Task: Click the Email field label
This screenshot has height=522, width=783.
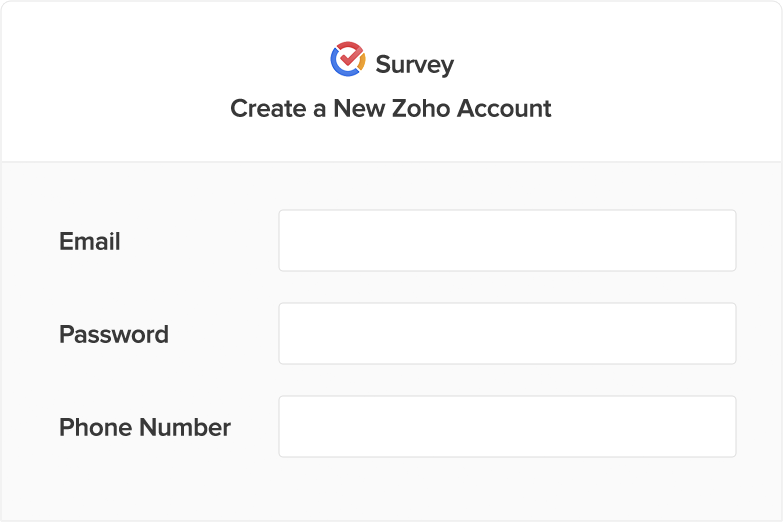Action: pos(90,242)
